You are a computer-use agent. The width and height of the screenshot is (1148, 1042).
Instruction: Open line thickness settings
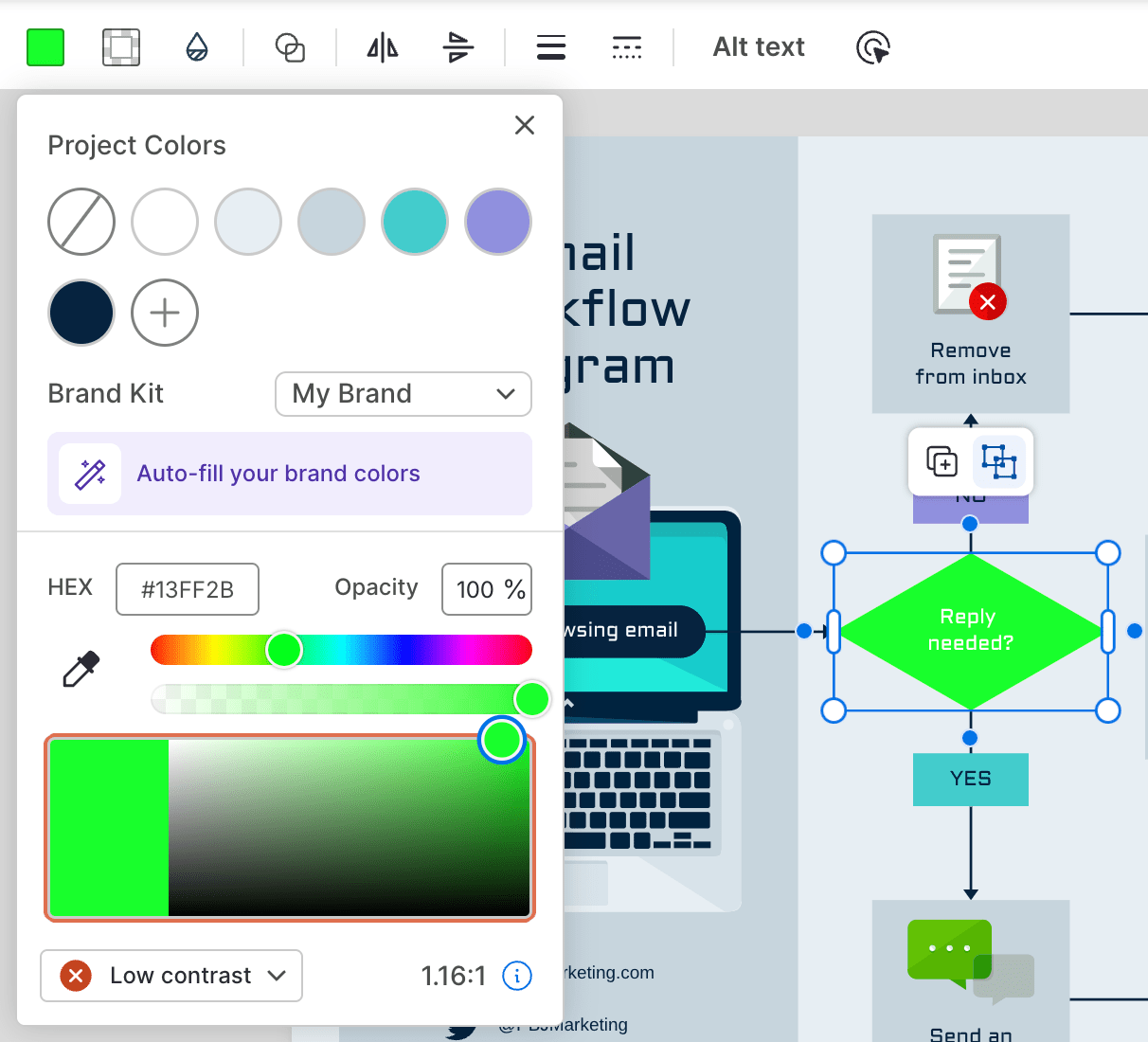pyautogui.click(x=550, y=45)
